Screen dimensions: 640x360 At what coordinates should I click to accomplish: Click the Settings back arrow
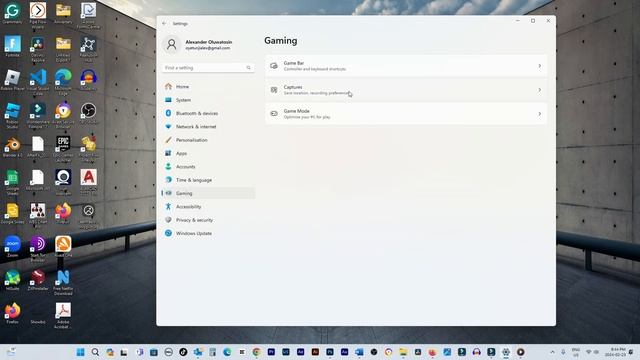[164, 24]
